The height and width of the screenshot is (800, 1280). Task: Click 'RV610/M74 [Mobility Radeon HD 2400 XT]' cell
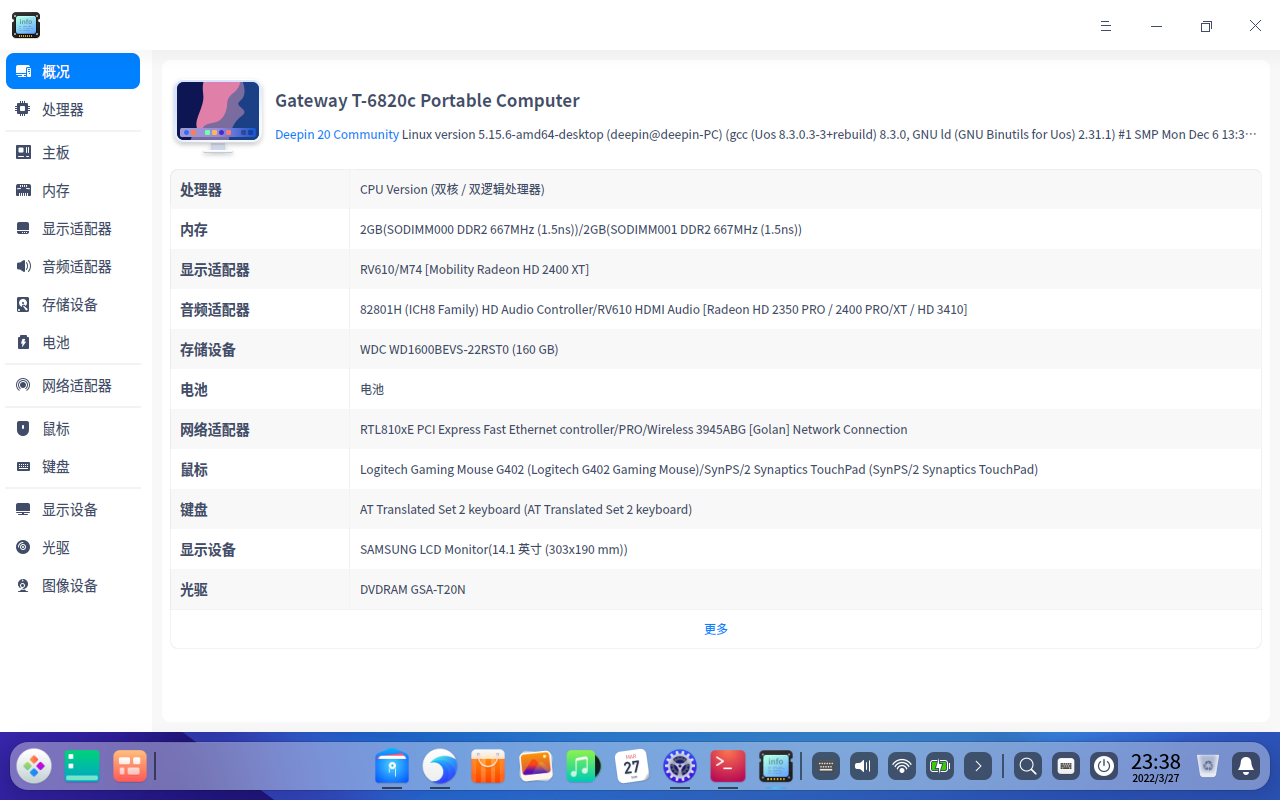point(474,269)
